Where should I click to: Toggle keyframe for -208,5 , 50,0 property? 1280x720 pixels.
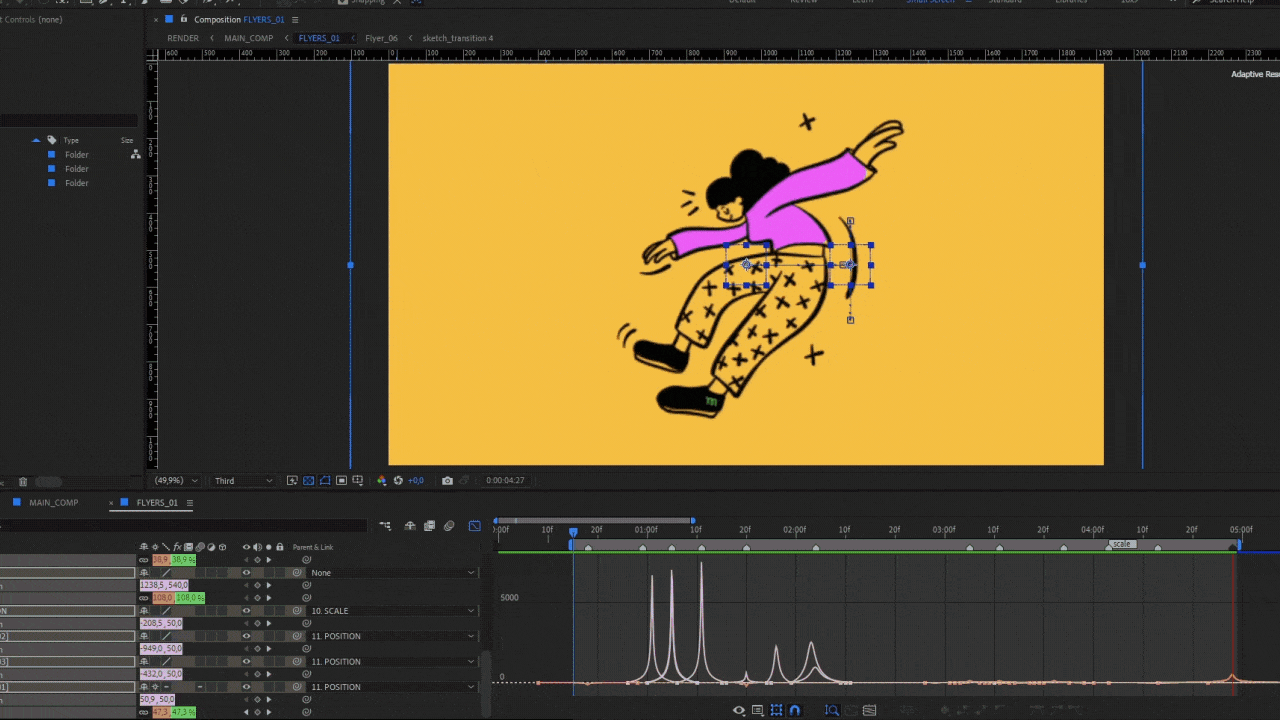click(257, 623)
